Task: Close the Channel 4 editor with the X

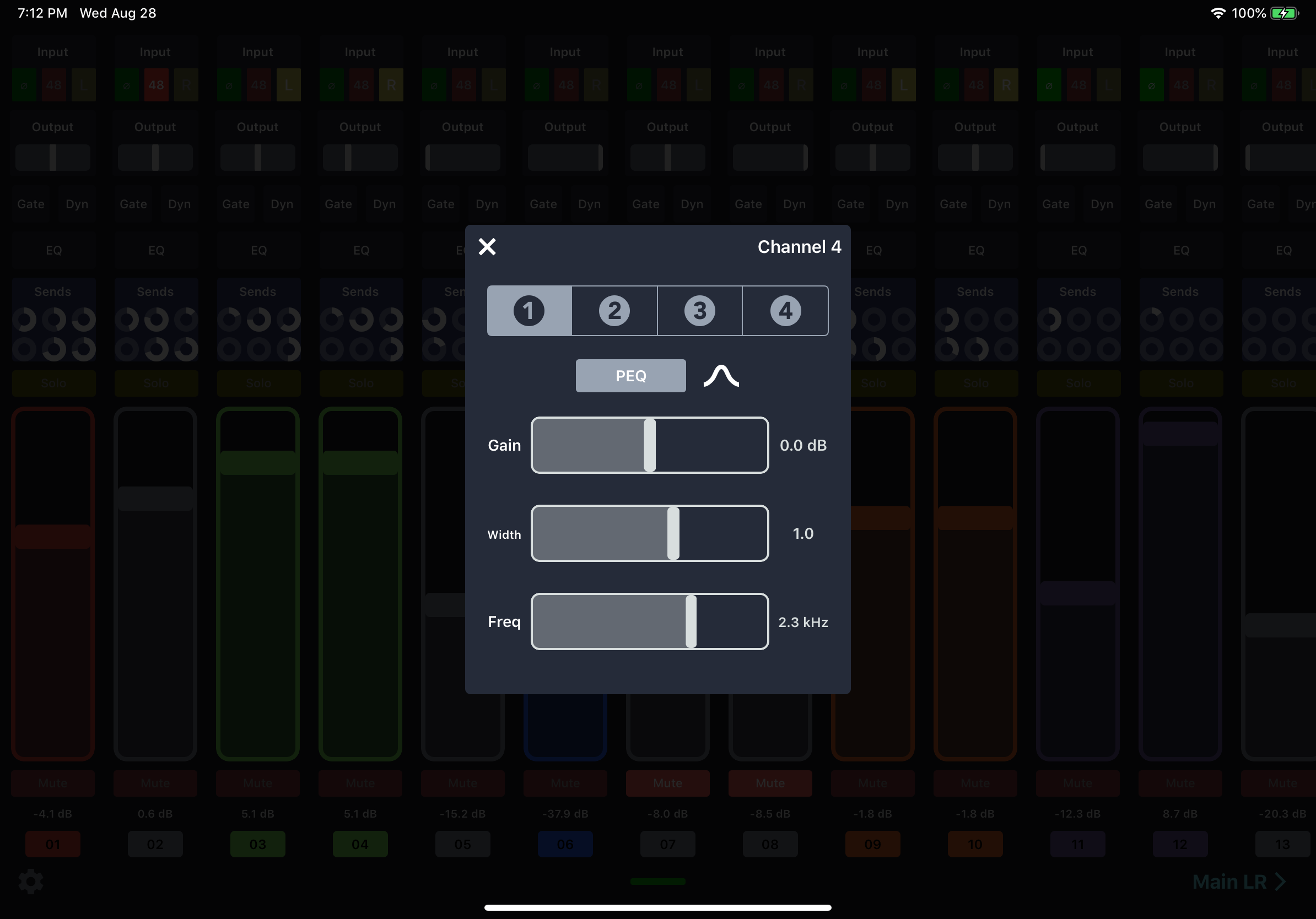Action: 487,246
